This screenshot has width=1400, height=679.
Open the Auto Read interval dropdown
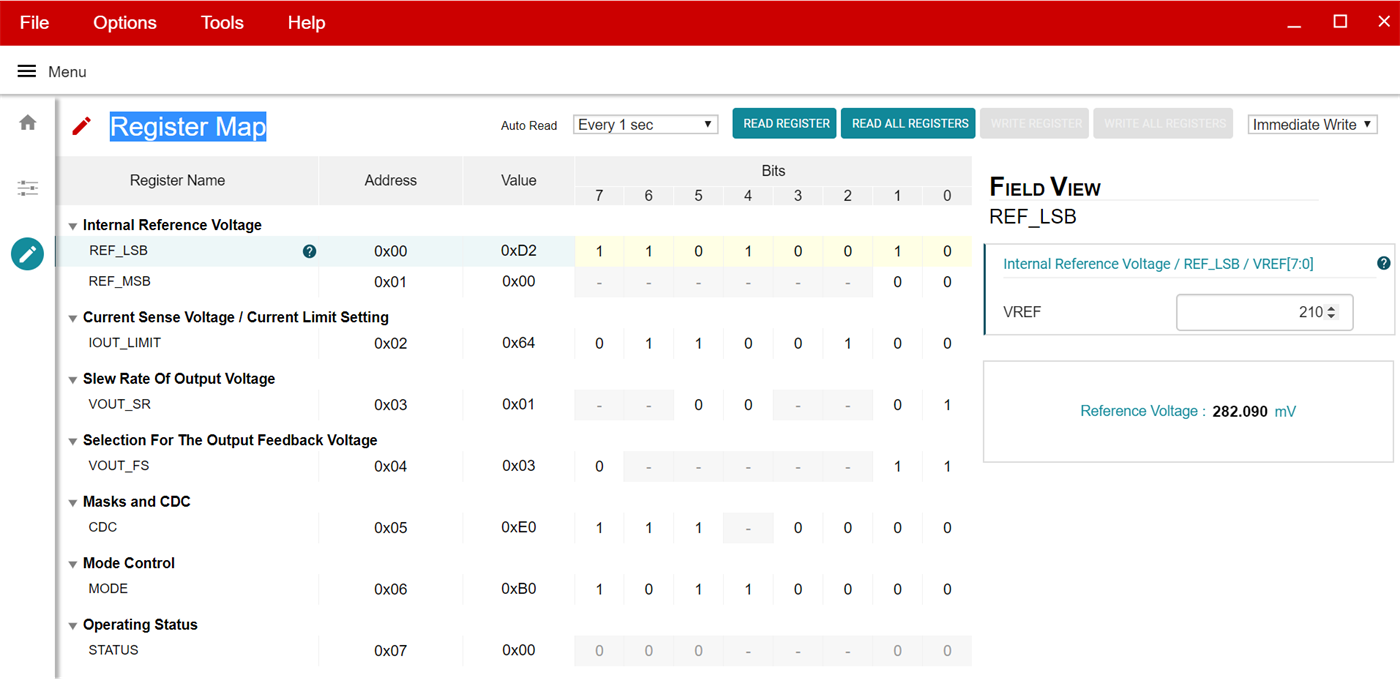645,125
